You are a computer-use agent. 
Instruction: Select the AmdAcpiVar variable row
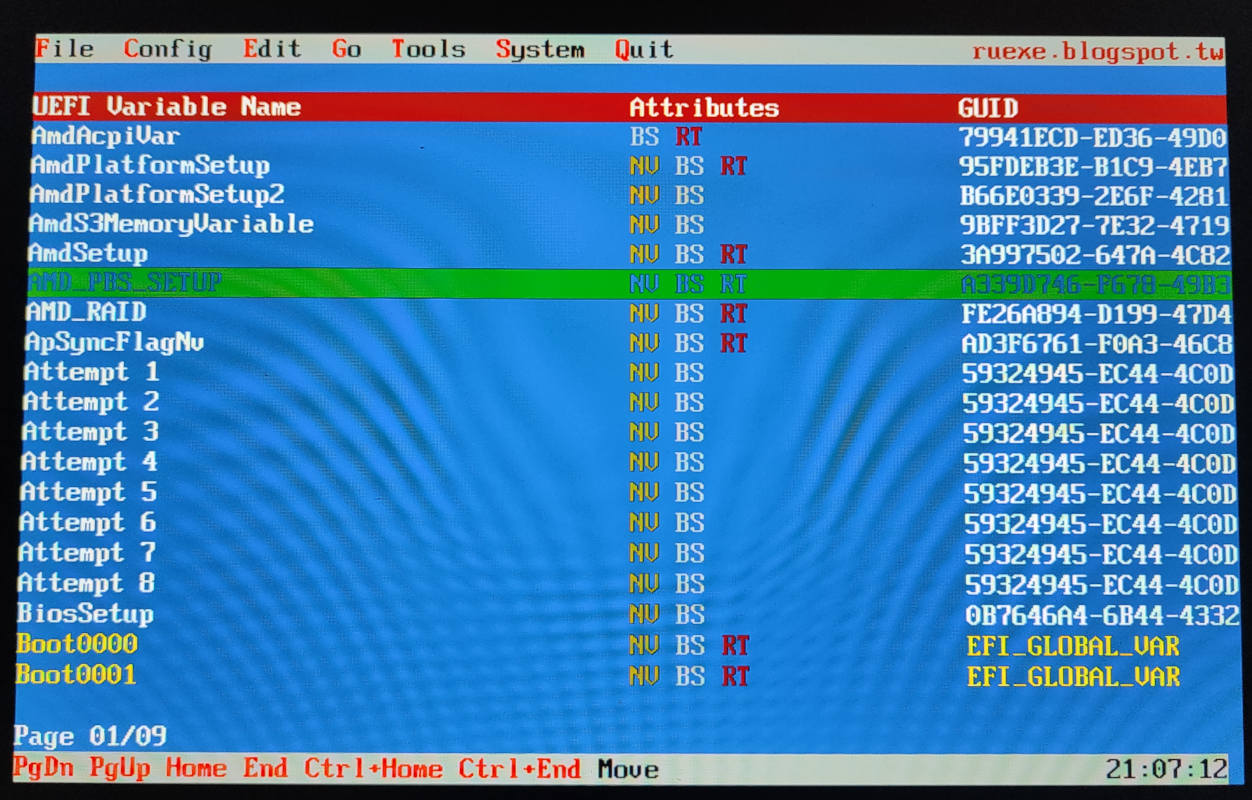pos(105,136)
